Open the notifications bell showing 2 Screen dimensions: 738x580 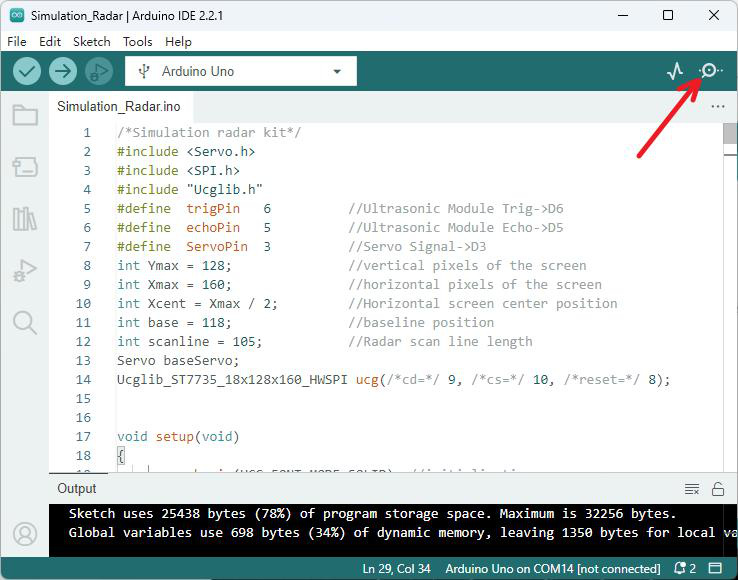[x=685, y=568]
